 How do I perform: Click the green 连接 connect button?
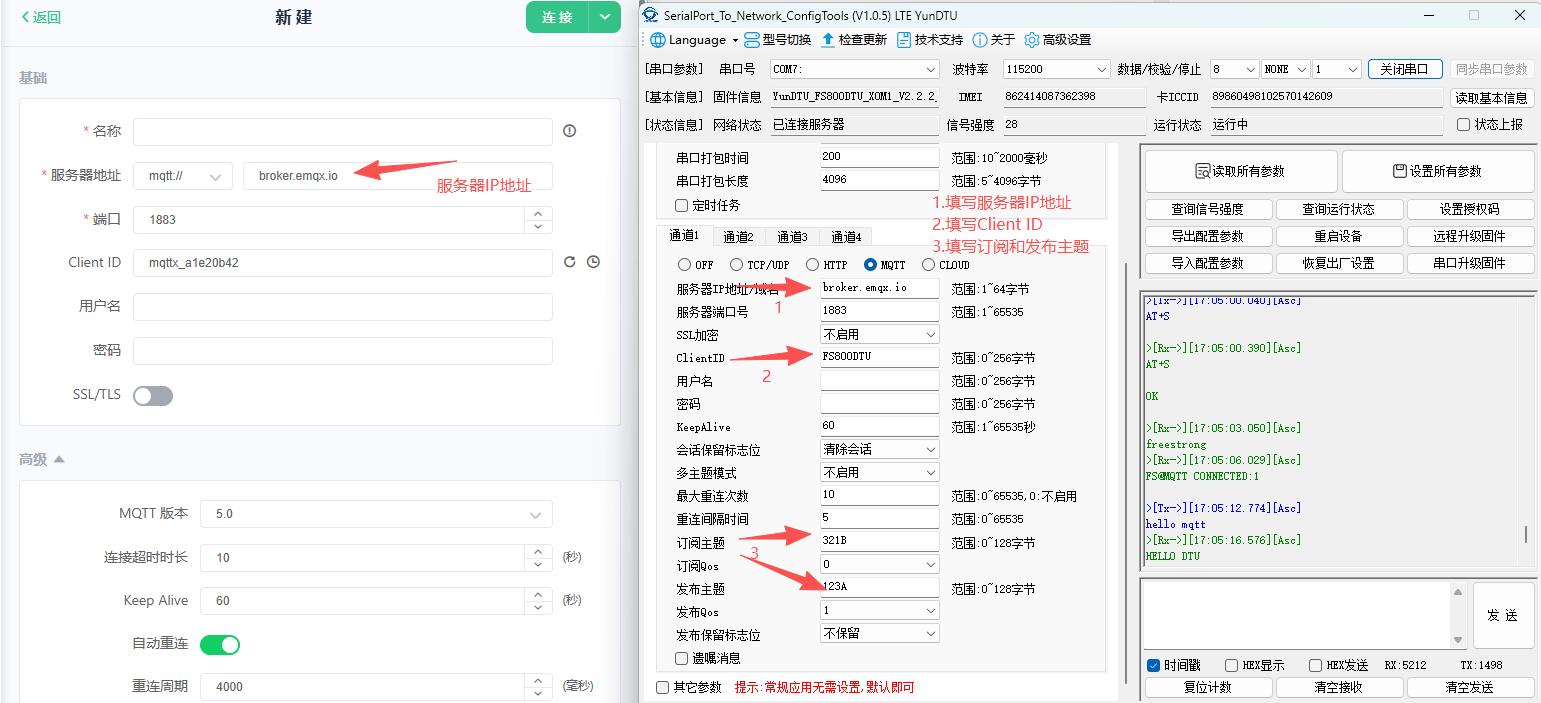pos(558,17)
